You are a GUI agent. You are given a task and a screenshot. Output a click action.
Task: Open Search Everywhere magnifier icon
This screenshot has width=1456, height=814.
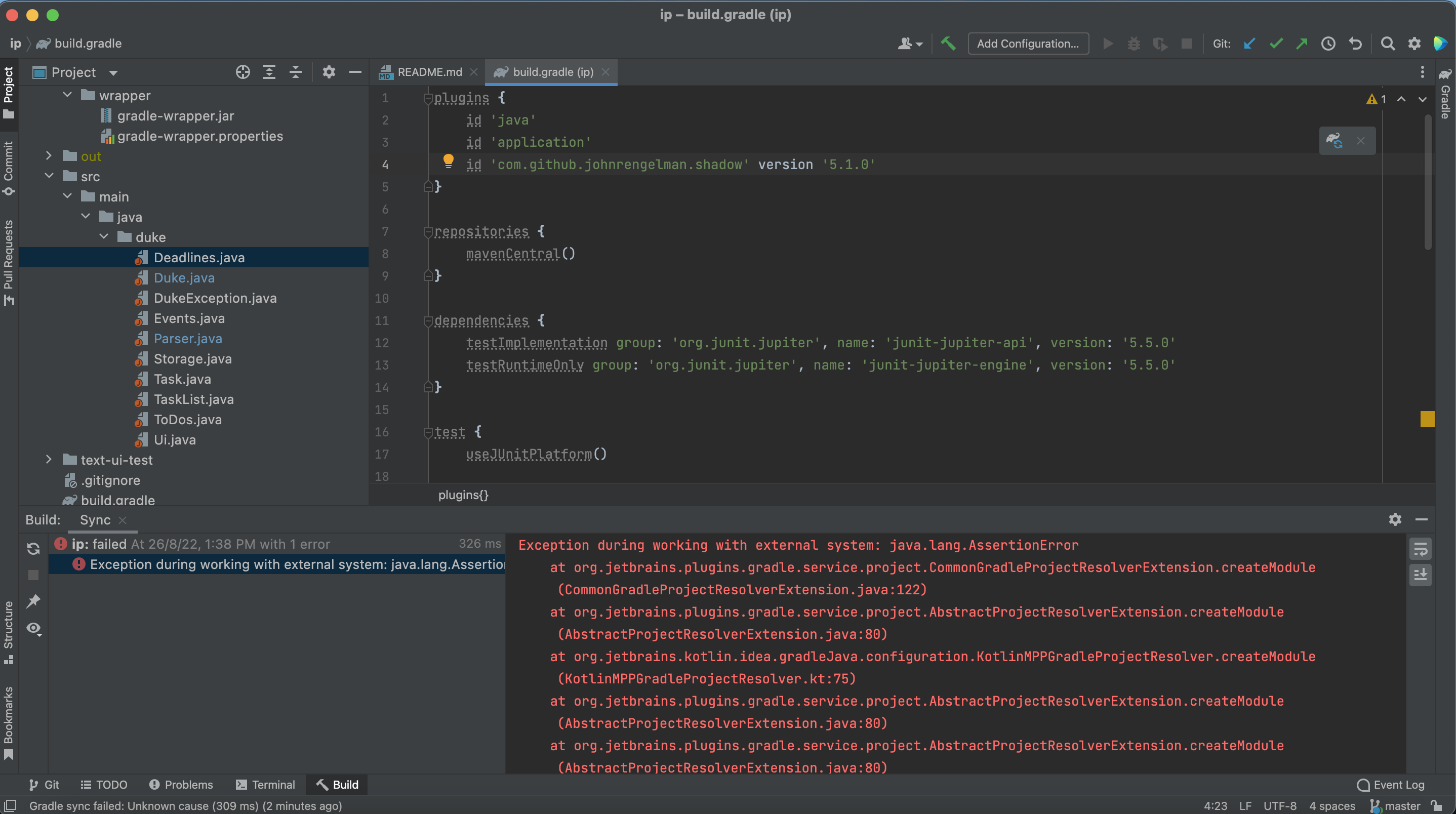tap(1388, 44)
